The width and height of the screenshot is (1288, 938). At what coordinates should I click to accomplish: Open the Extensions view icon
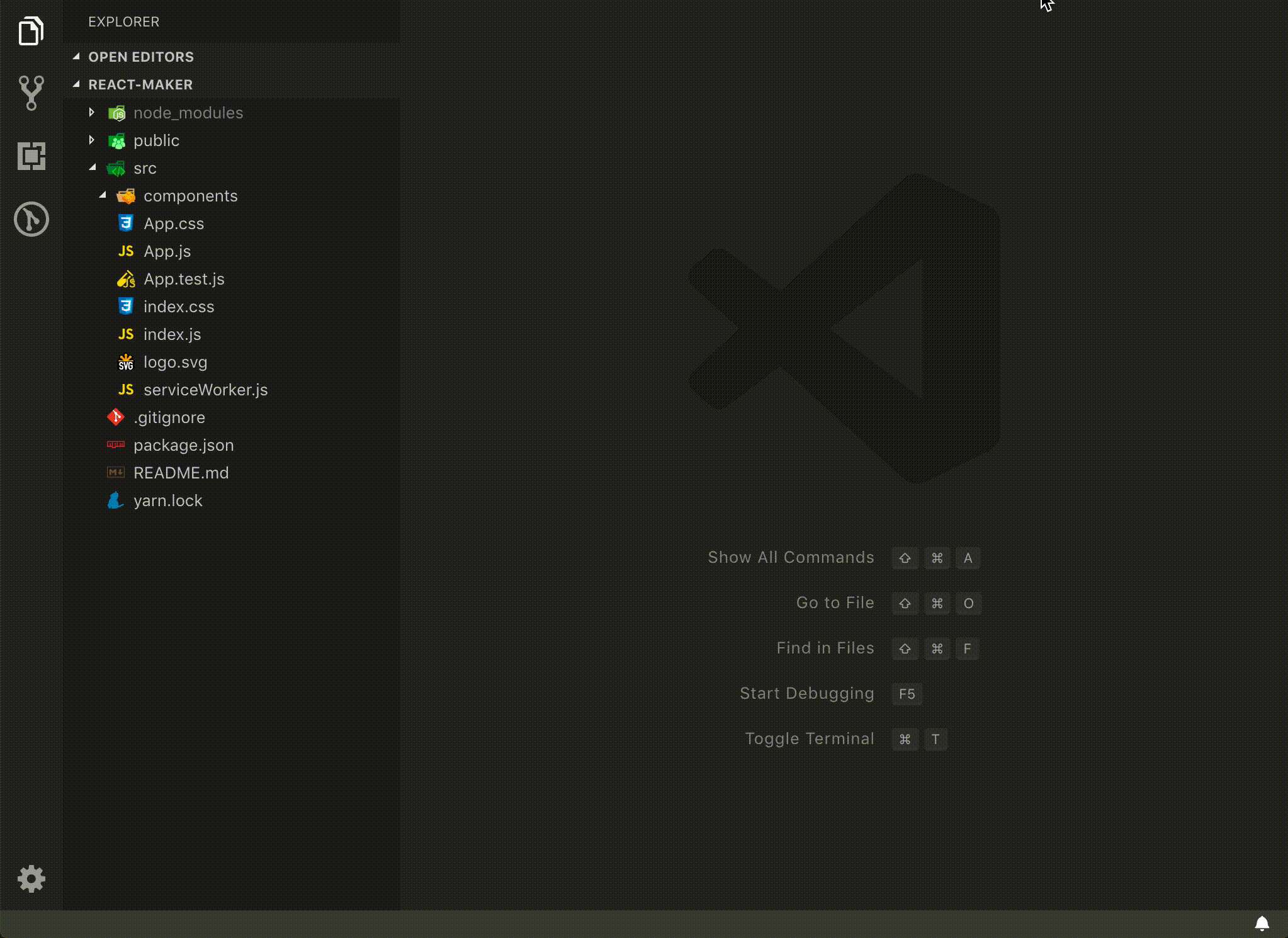(x=31, y=155)
